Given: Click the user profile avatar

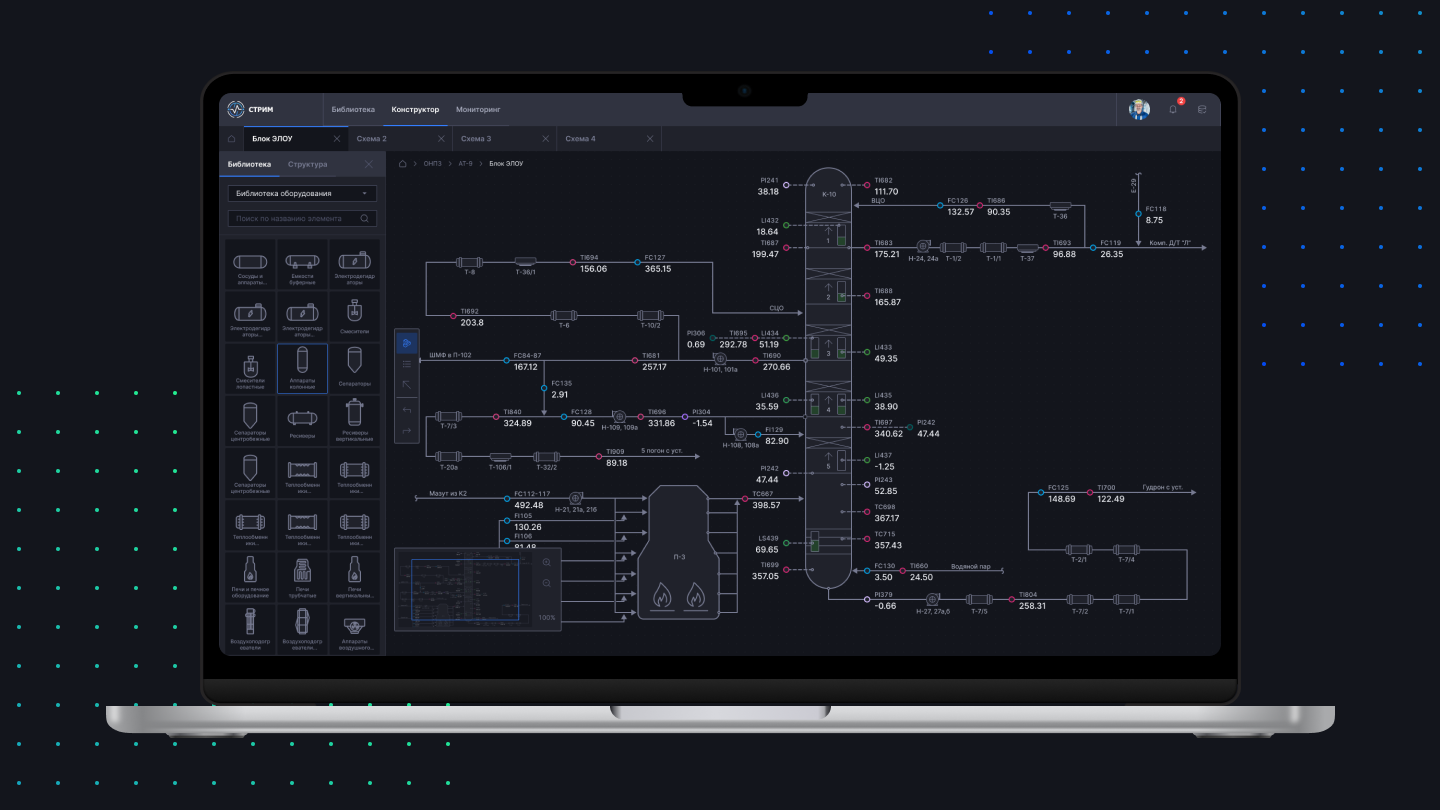Looking at the screenshot, I should click(x=1139, y=109).
